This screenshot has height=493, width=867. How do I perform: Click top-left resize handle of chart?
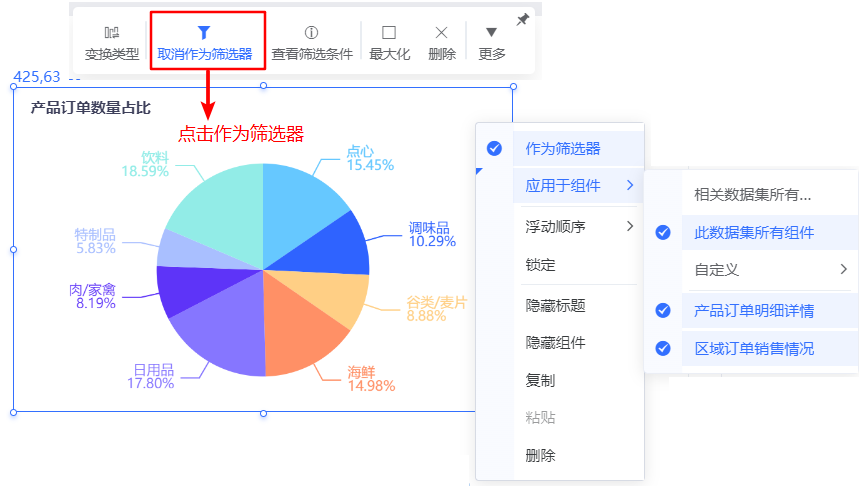pyautogui.click(x=14, y=87)
